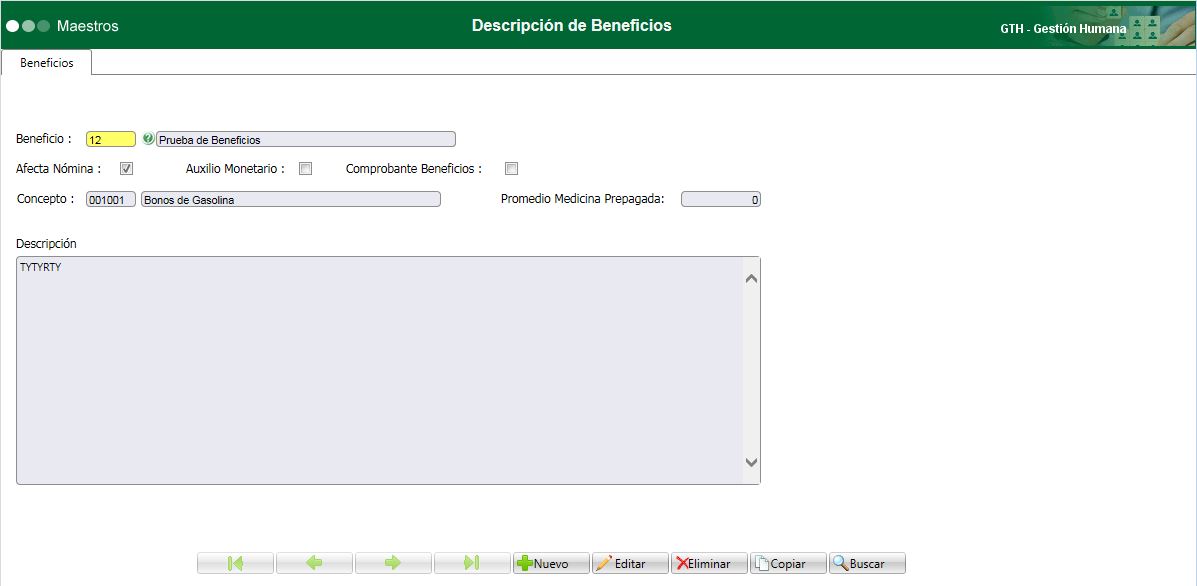Click the Beneficio code field containing 12
Screen dimensions: 1197x586
coord(111,140)
